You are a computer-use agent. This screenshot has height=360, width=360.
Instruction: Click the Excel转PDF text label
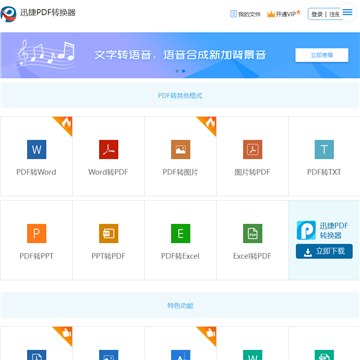click(252, 256)
